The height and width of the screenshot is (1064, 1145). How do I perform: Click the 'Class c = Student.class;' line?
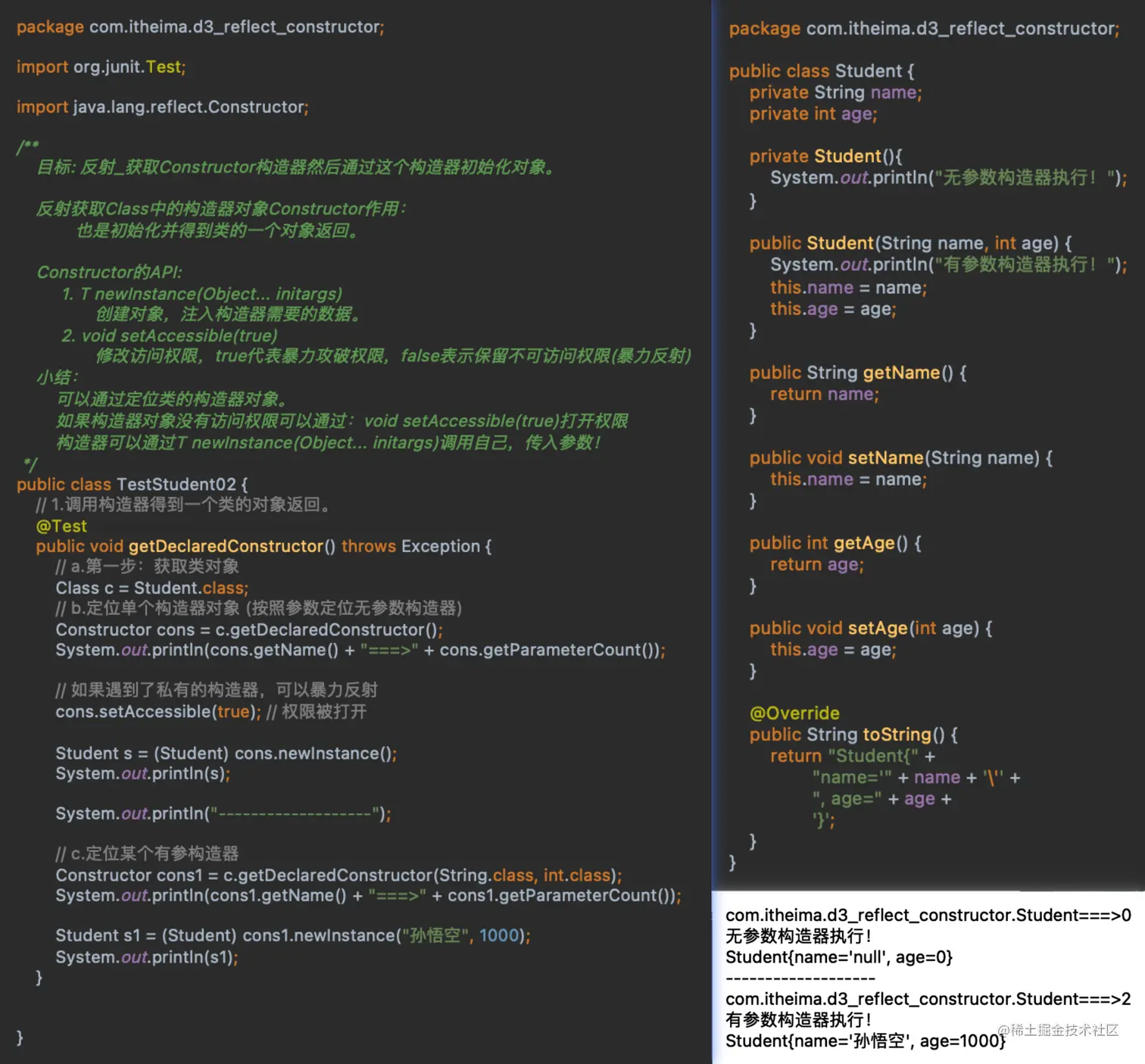point(151,588)
